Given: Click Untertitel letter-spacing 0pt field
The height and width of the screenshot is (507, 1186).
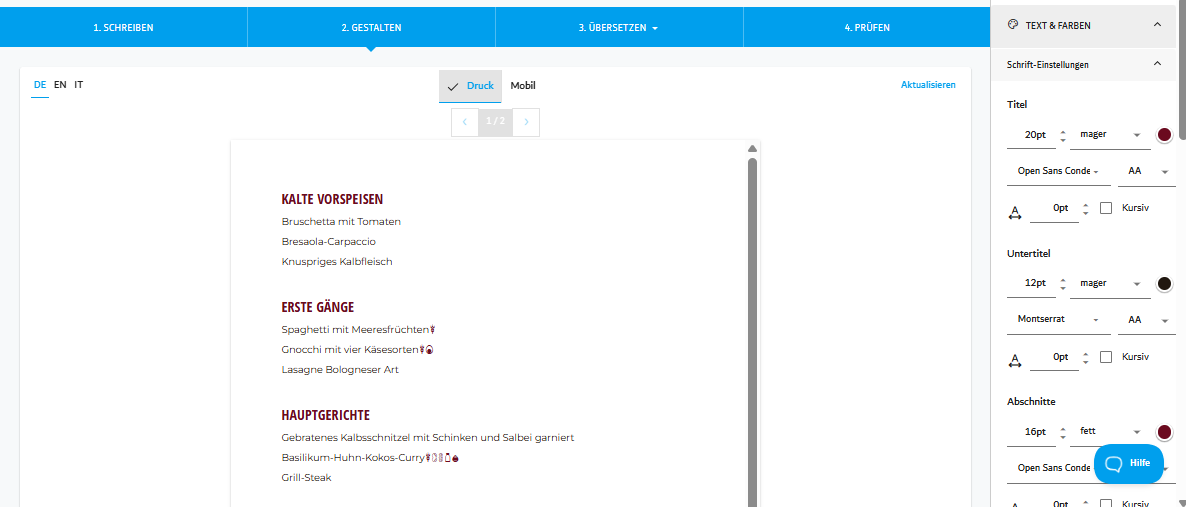Looking at the screenshot, I should (x=1054, y=356).
